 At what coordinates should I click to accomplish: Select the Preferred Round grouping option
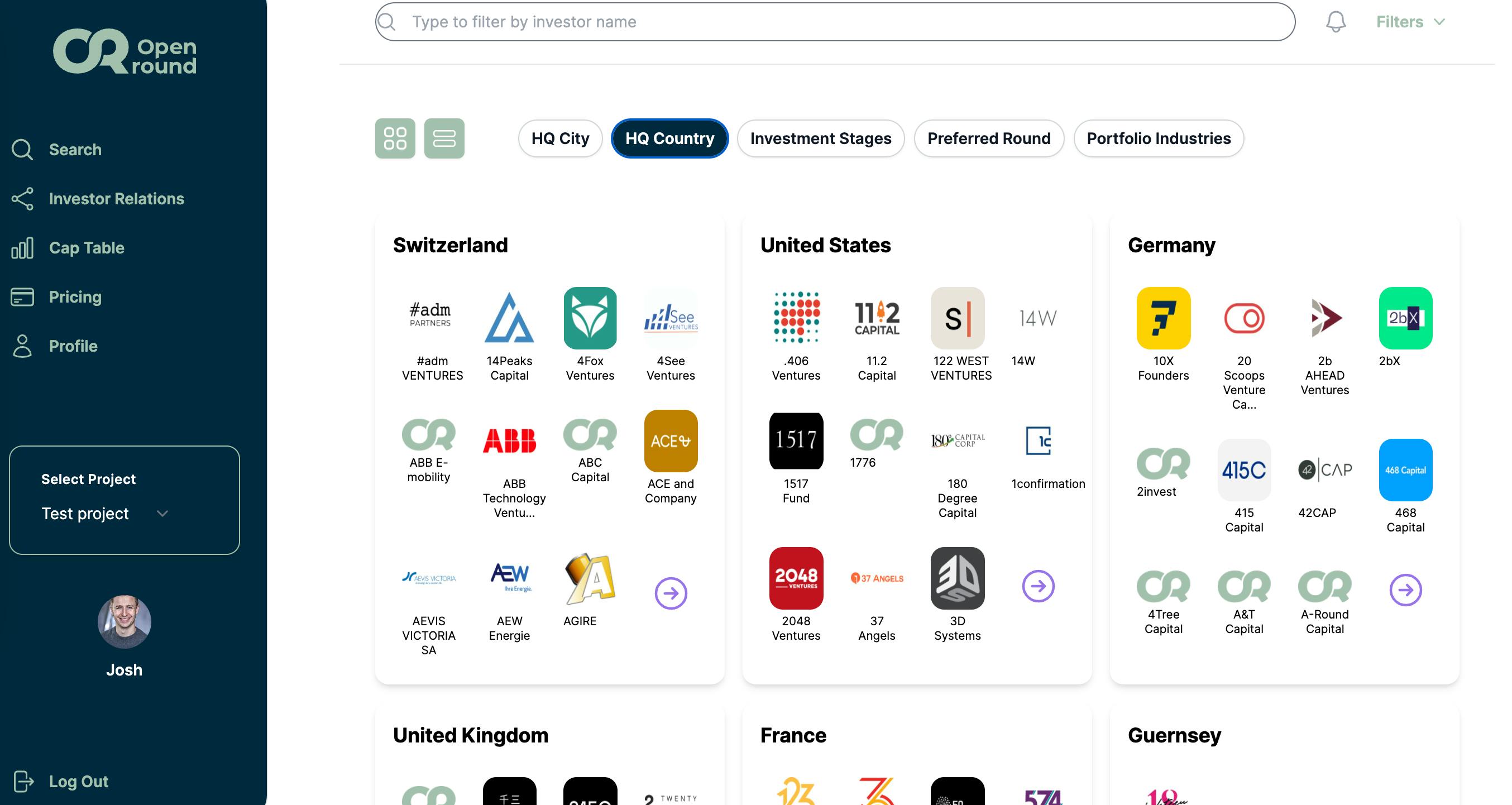[988, 138]
